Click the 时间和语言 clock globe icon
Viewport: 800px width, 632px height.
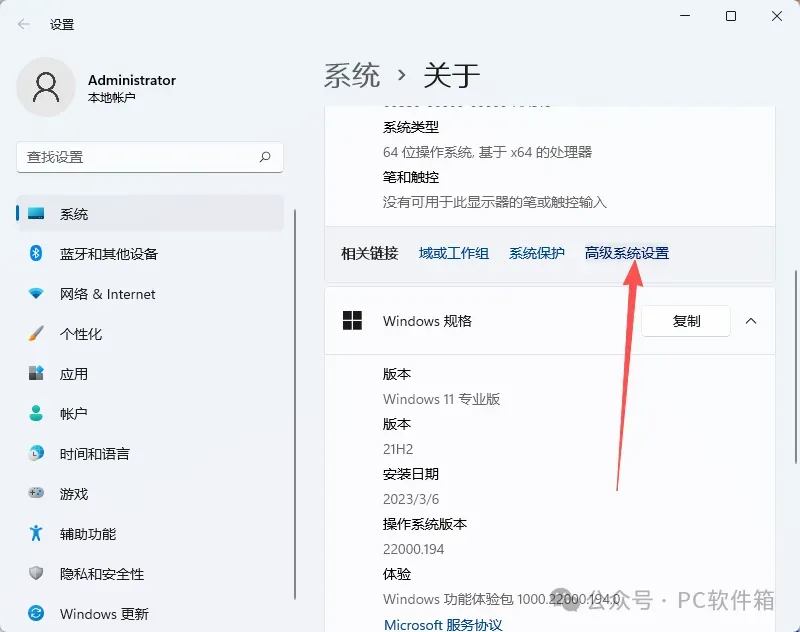(36, 453)
